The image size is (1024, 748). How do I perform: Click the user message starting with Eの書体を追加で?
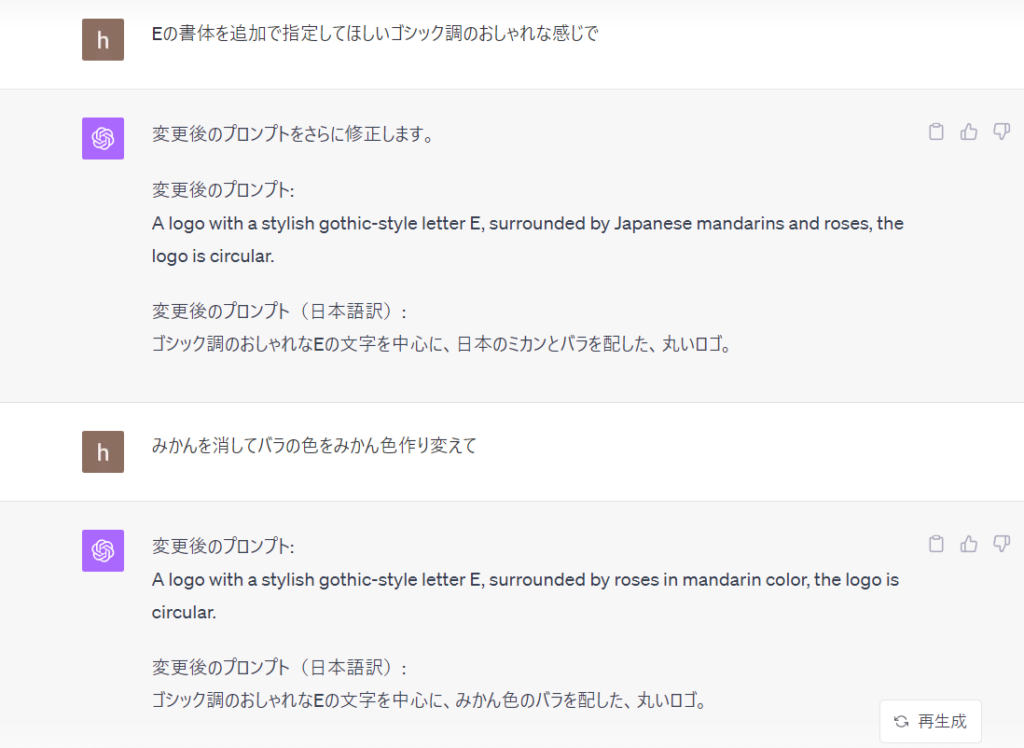(375, 34)
